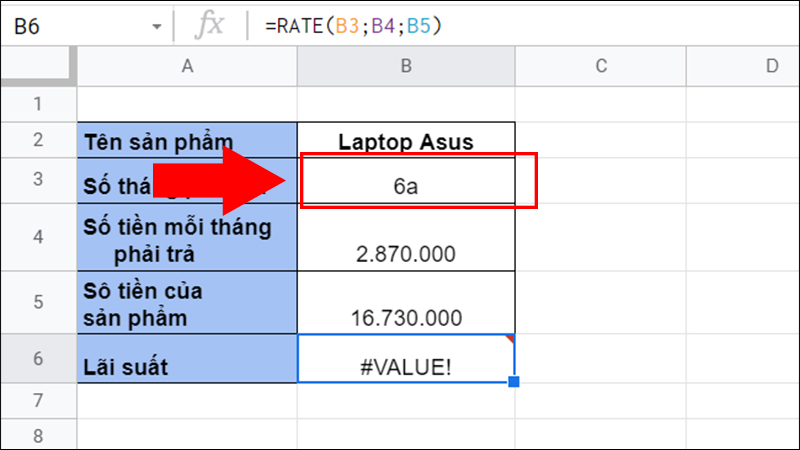Select row 7 header

[38, 401]
